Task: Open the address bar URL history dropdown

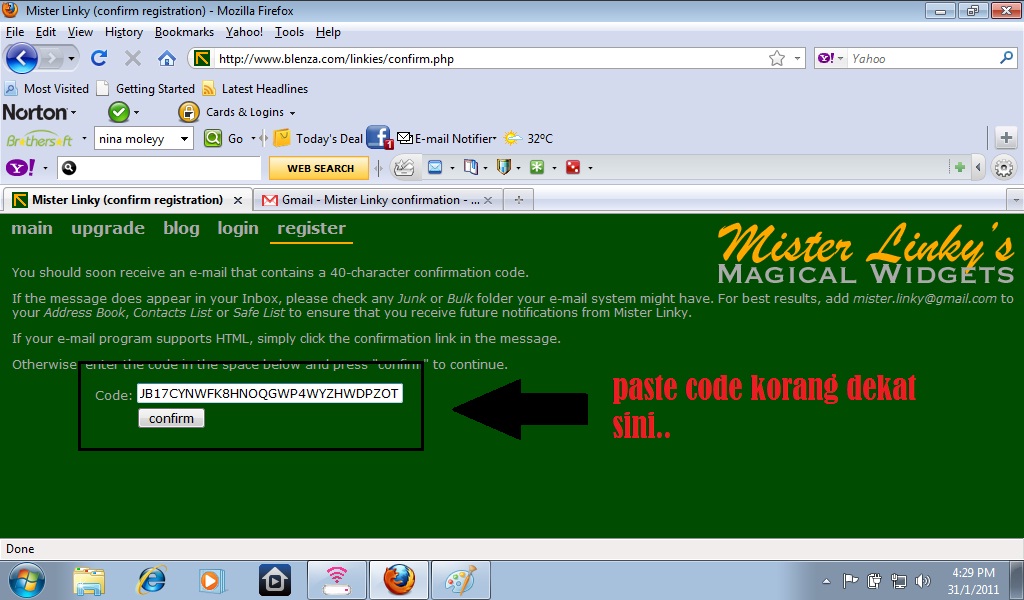Action: pos(797,59)
